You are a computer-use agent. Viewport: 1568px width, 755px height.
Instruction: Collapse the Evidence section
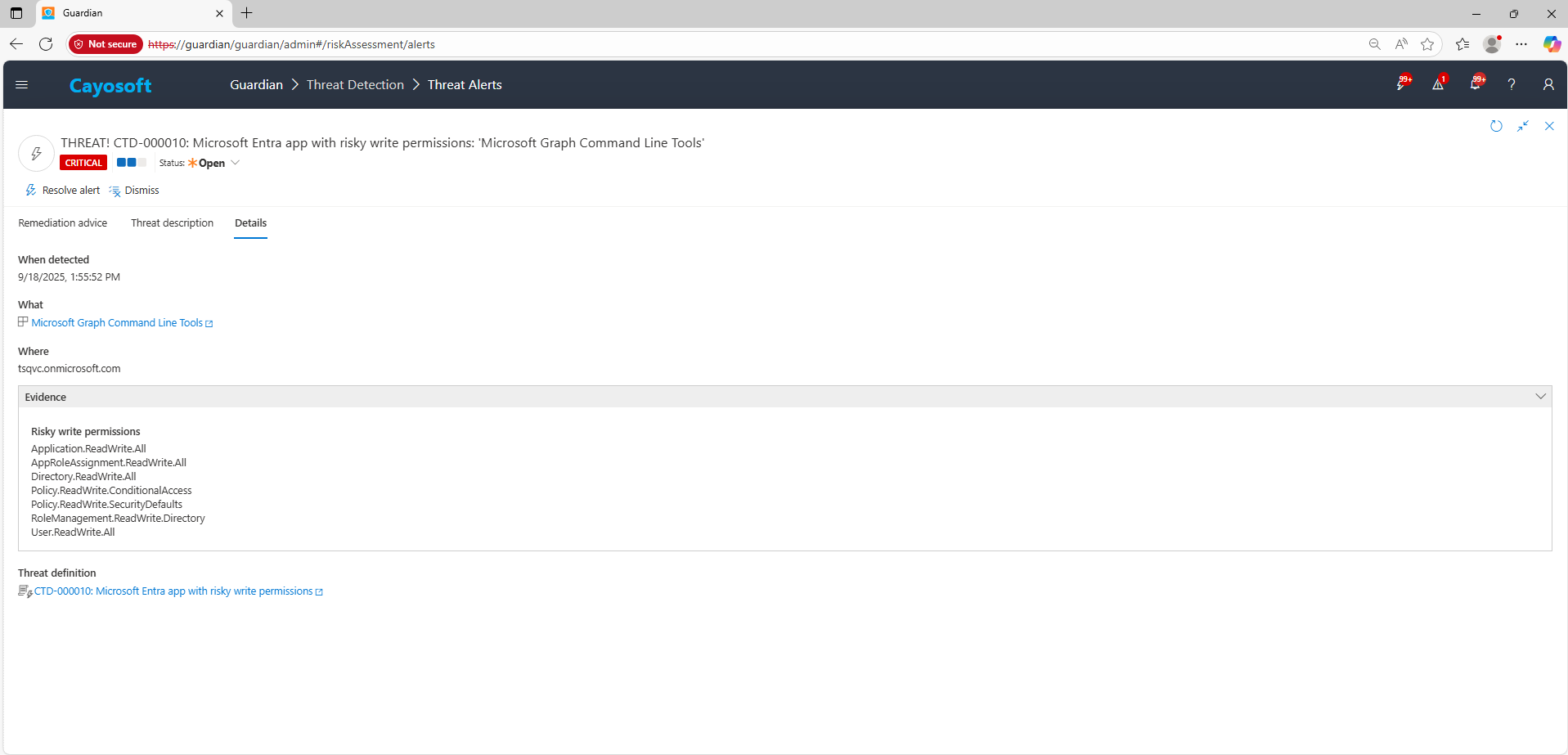click(x=1540, y=397)
